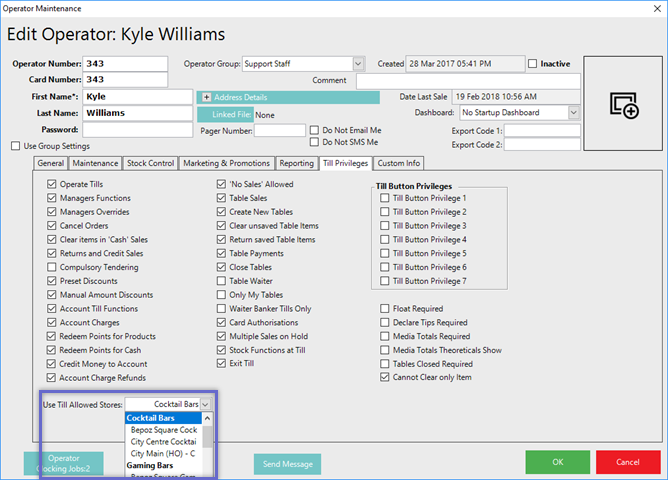Select City Centre Cocktail store from list
The width and height of the screenshot is (668, 480).
tap(164, 441)
